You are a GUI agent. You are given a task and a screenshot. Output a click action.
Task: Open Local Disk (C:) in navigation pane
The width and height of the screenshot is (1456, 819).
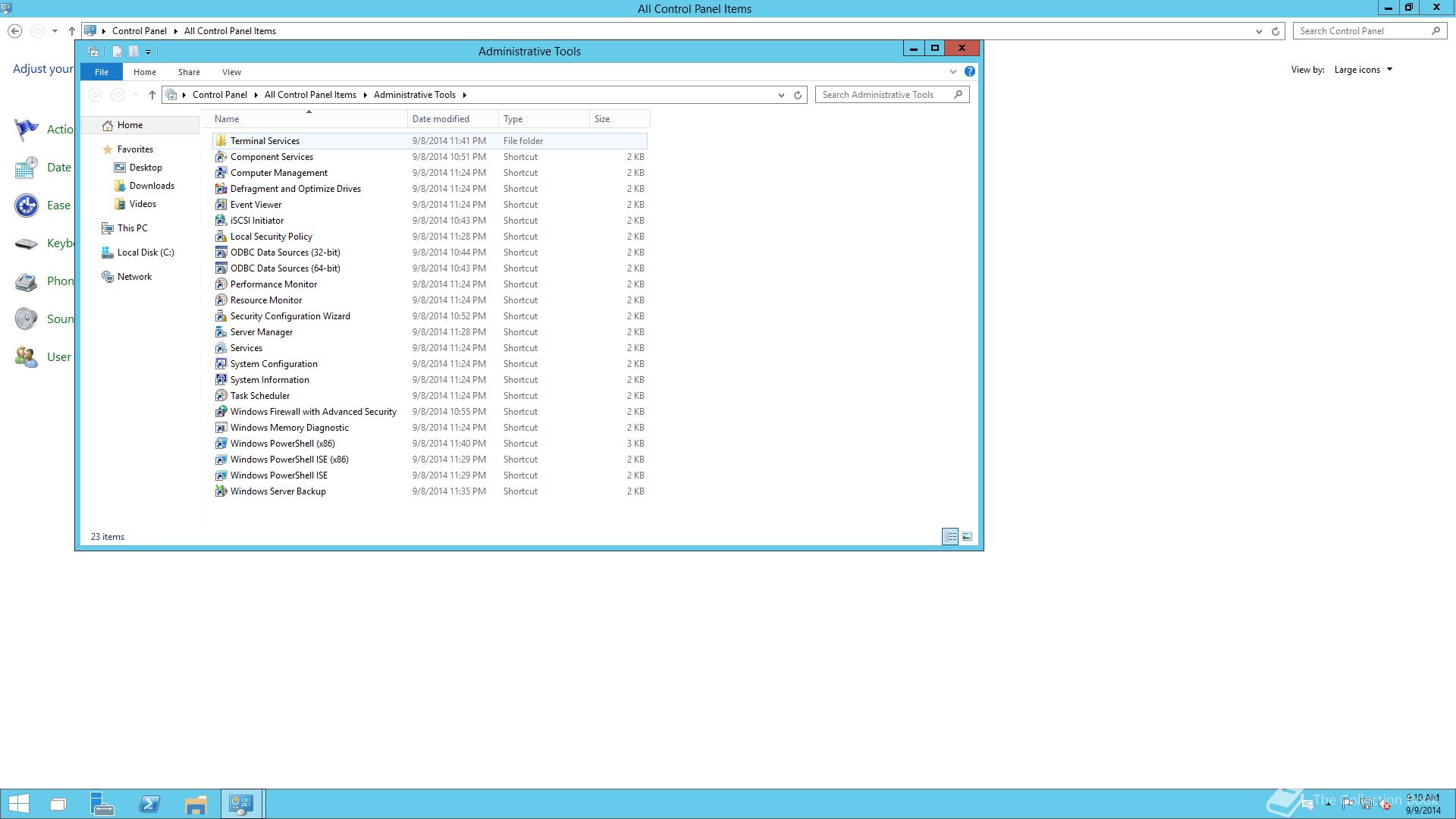(x=146, y=253)
